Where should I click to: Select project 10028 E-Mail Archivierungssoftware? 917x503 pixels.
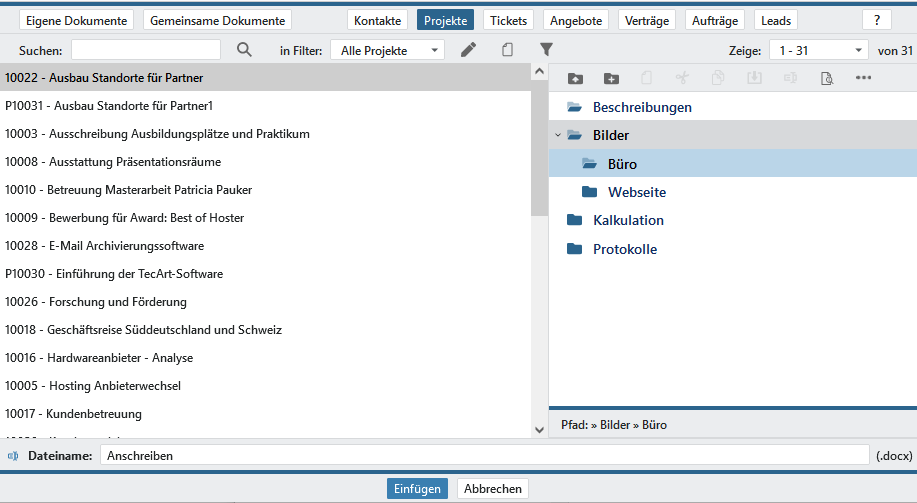pos(105,245)
